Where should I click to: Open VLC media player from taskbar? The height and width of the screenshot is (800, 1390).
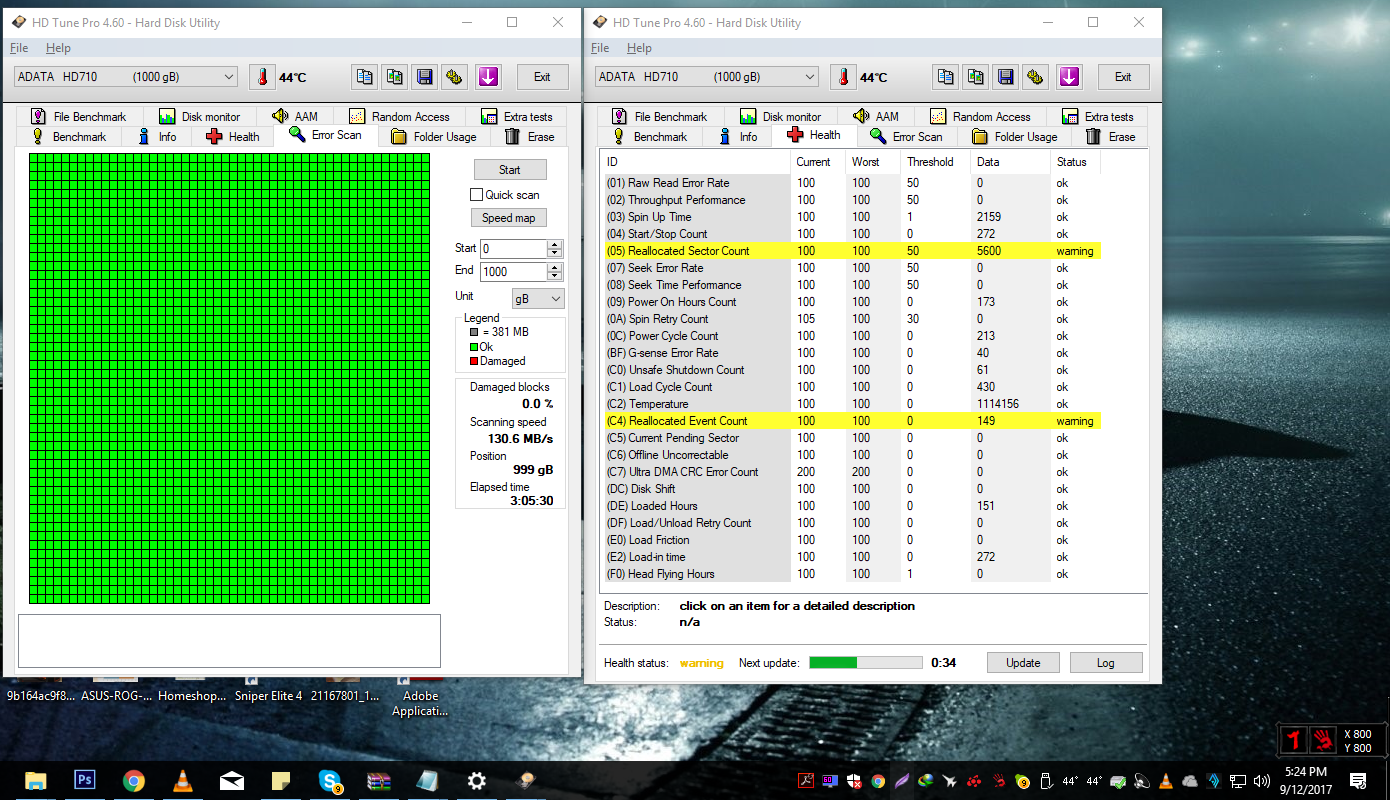[183, 780]
